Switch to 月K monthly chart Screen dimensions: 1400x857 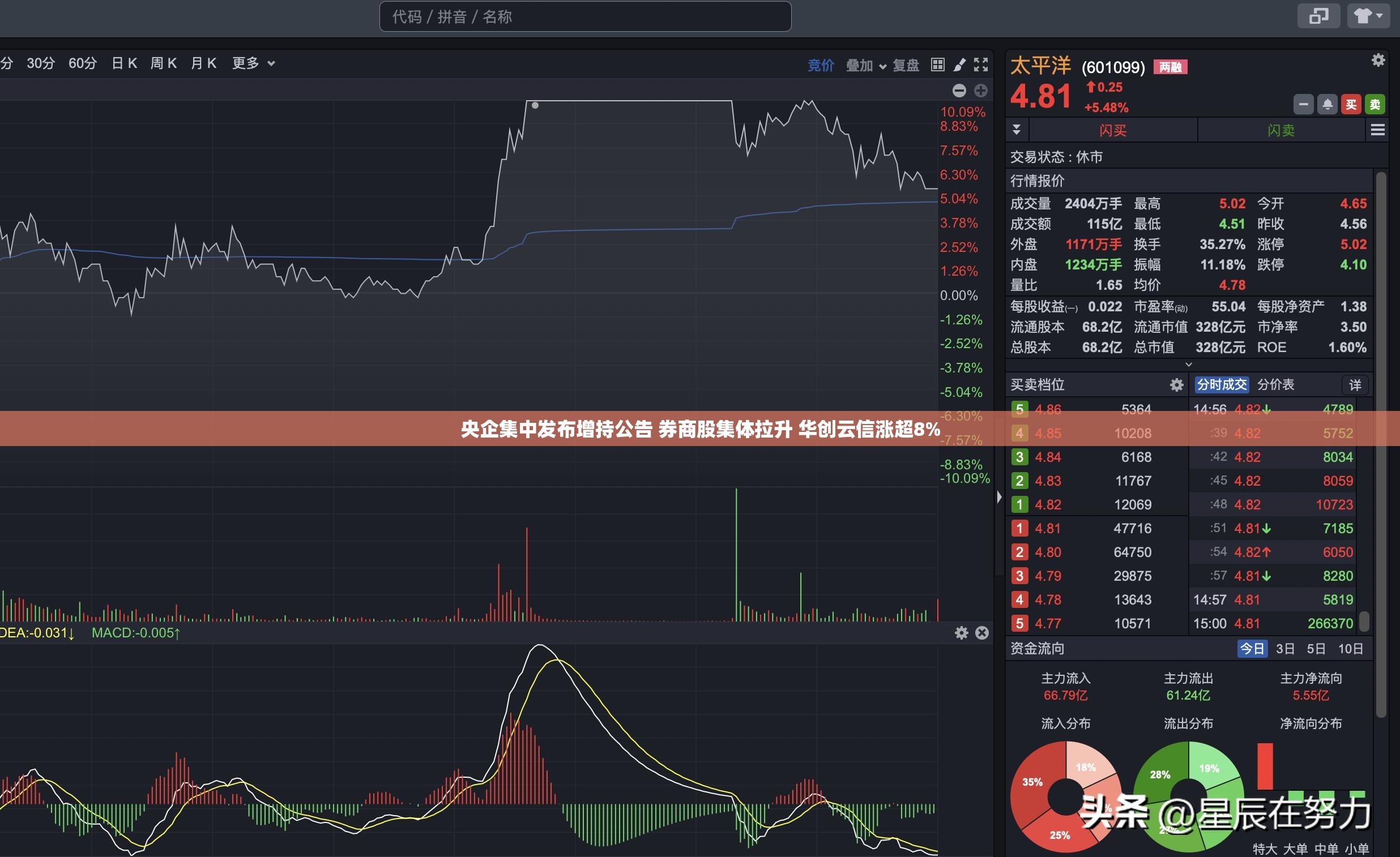(203, 63)
